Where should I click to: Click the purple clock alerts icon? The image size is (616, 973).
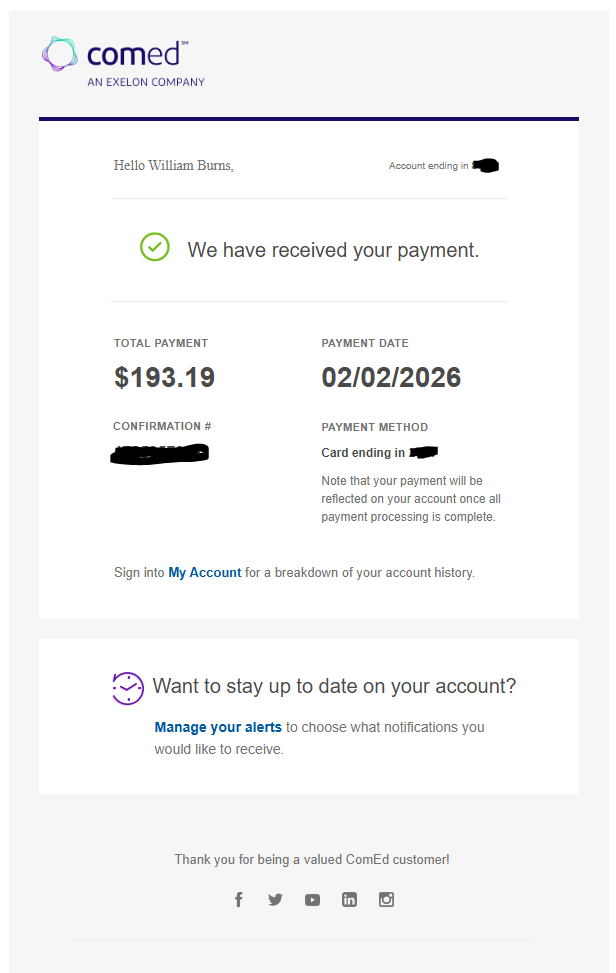(x=128, y=688)
